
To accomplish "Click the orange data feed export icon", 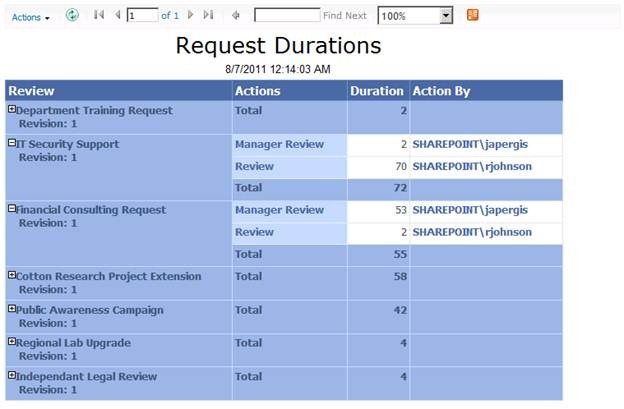I will click(472, 15).
